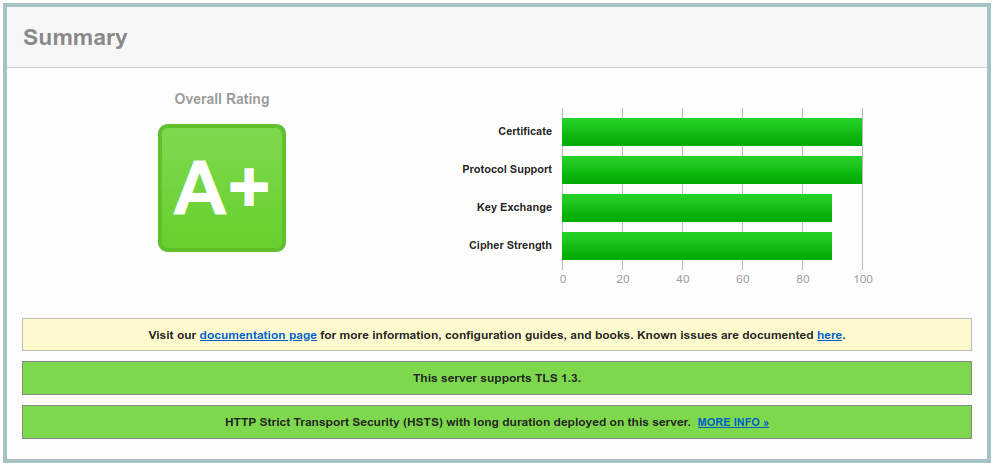
Task: Click the 'Certificate' chart label
Action: (x=525, y=131)
